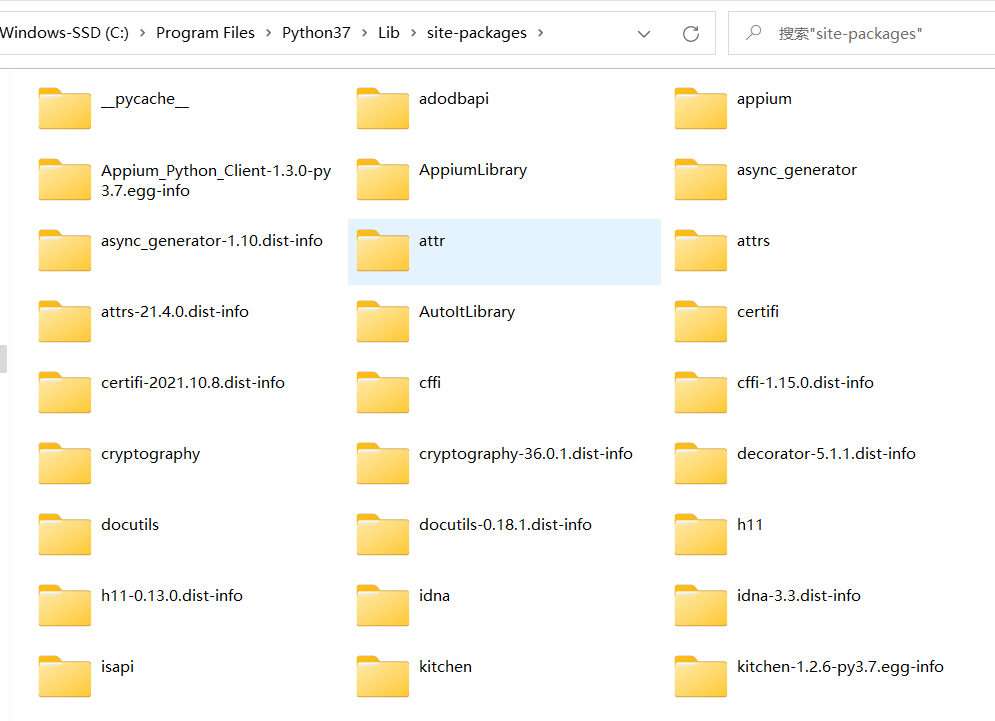Select the adodbapi folder icon
The image size is (995, 721).
[x=383, y=109]
